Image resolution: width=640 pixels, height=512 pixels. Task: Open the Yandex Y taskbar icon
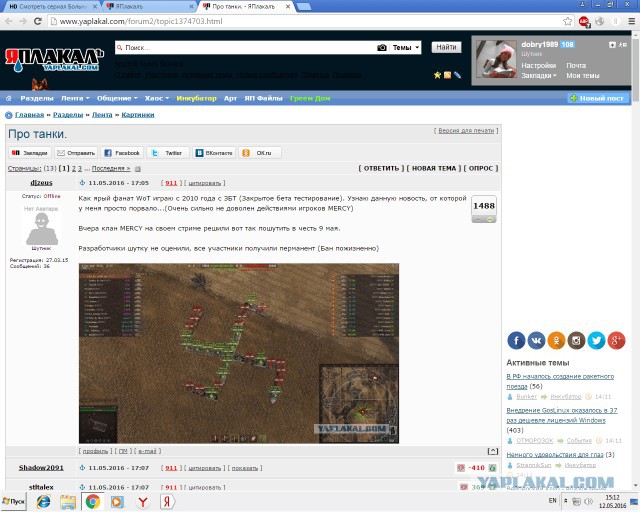[x=142, y=501]
